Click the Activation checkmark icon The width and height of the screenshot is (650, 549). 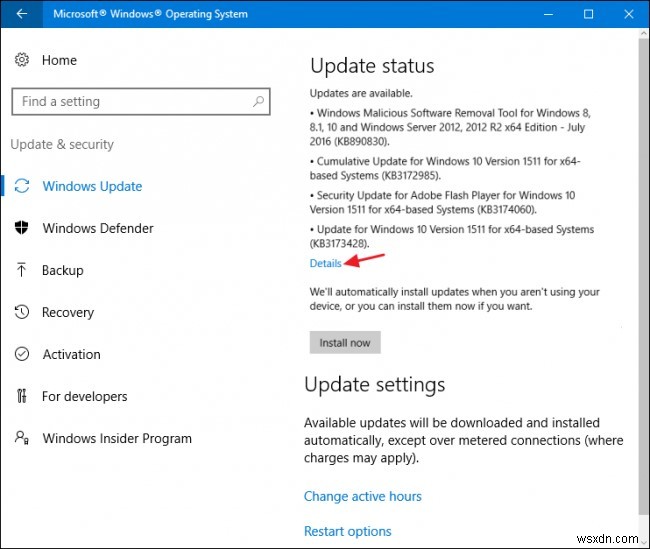[x=22, y=354]
